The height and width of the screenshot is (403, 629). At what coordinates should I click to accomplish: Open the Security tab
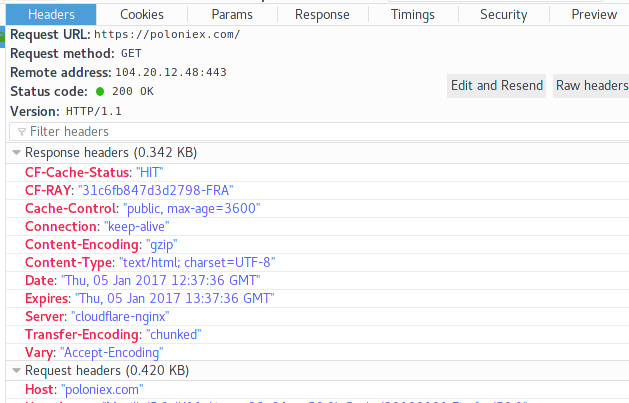[x=504, y=14]
